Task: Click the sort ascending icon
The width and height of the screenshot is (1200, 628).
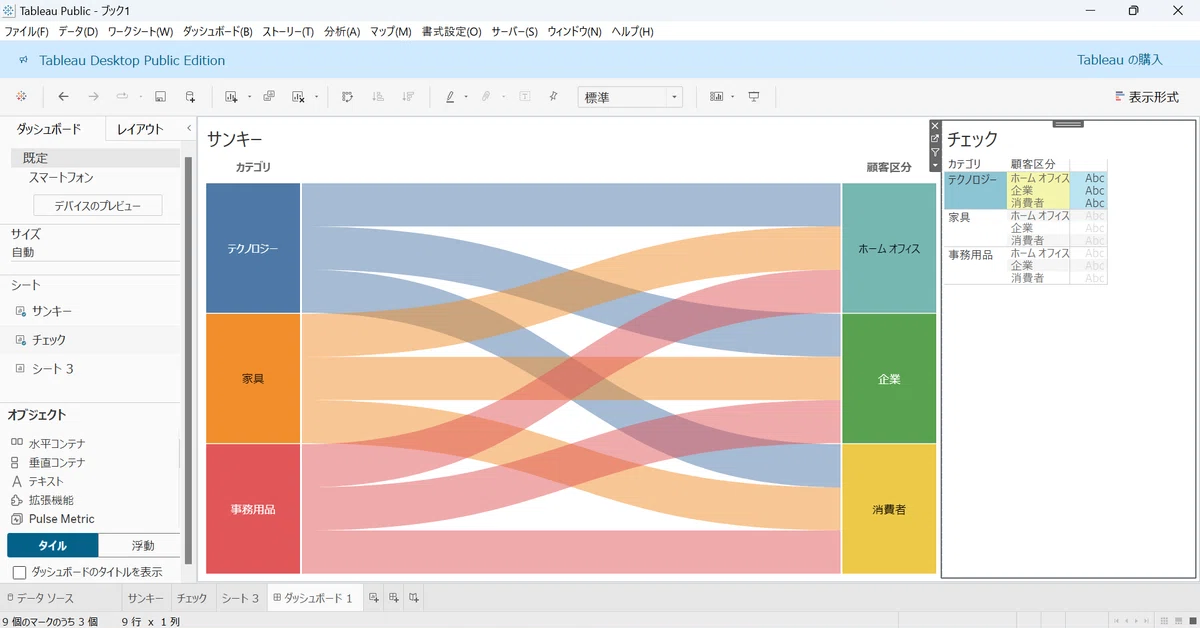Action: tap(378, 97)
